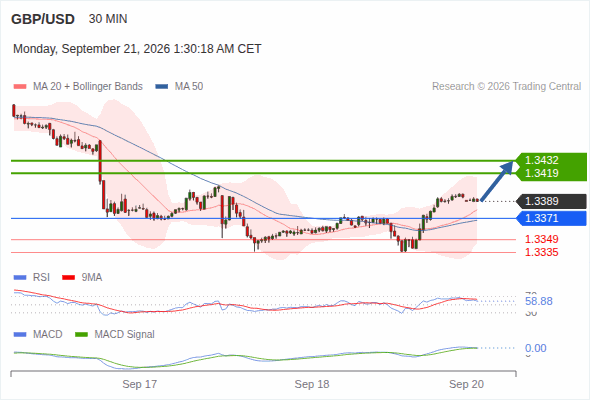Click the MA 50 blue legend swatch
The height and width of the screenshot is (400, 590).
(x=162, y=87)
